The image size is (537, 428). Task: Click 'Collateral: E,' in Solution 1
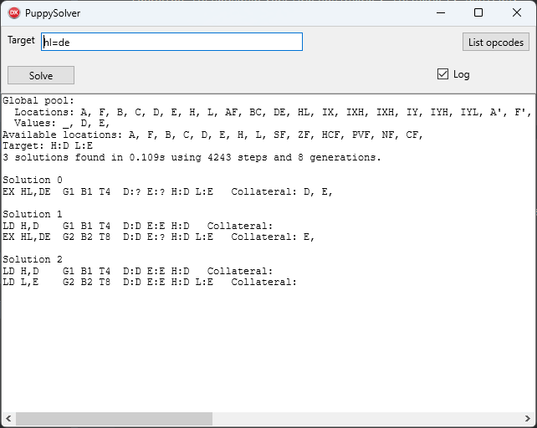click(273, 237)
